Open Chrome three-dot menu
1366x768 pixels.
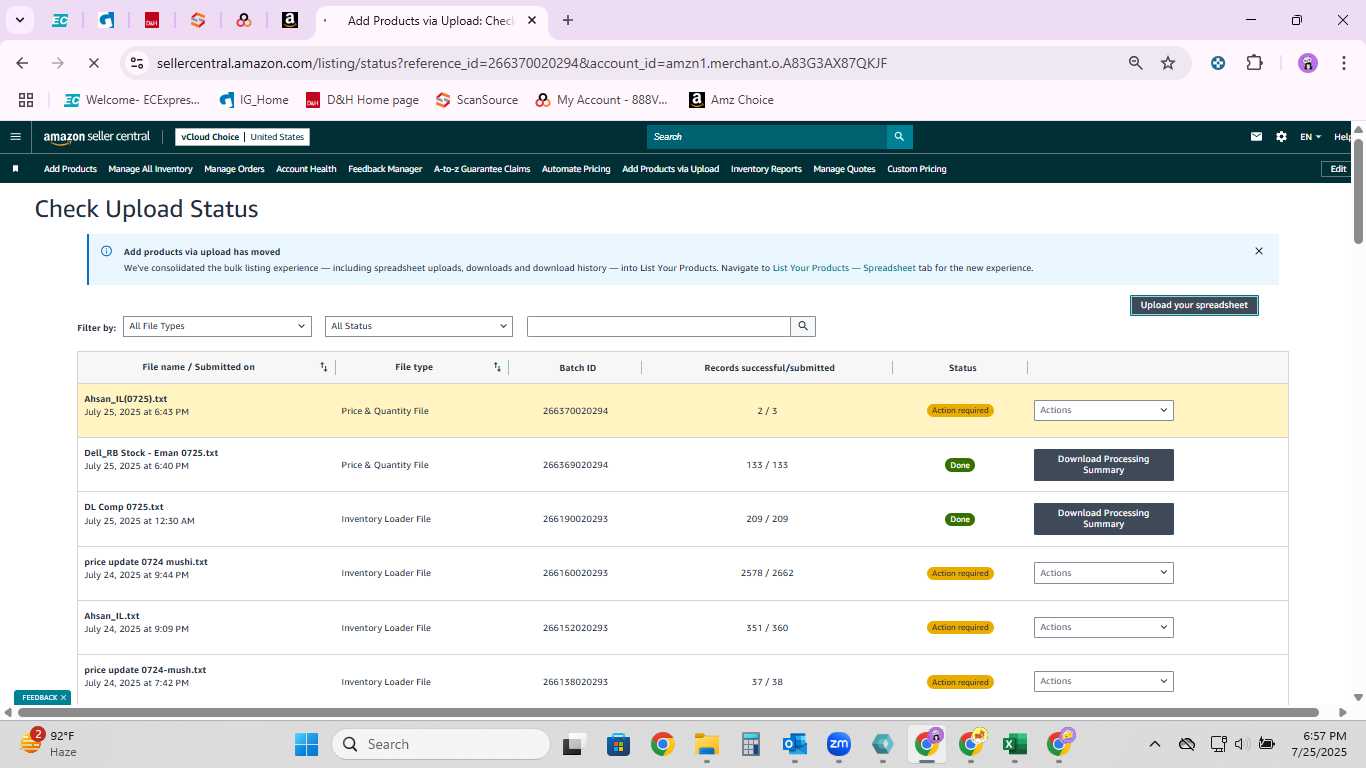(1342, 63)
